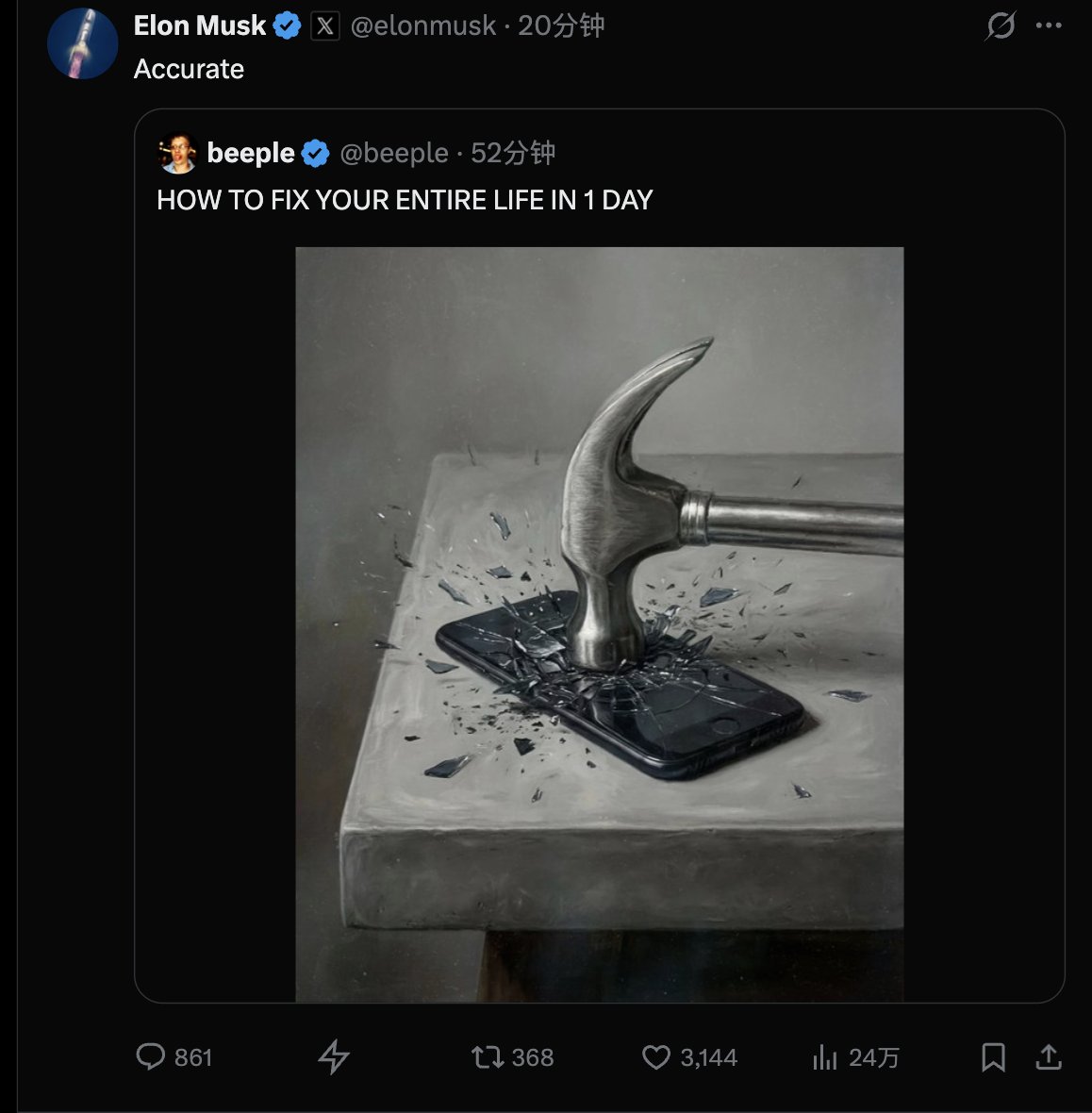The image size is (1092, 1113).
Task: Click the @elonmusk handle
Action: coord(422,26)
